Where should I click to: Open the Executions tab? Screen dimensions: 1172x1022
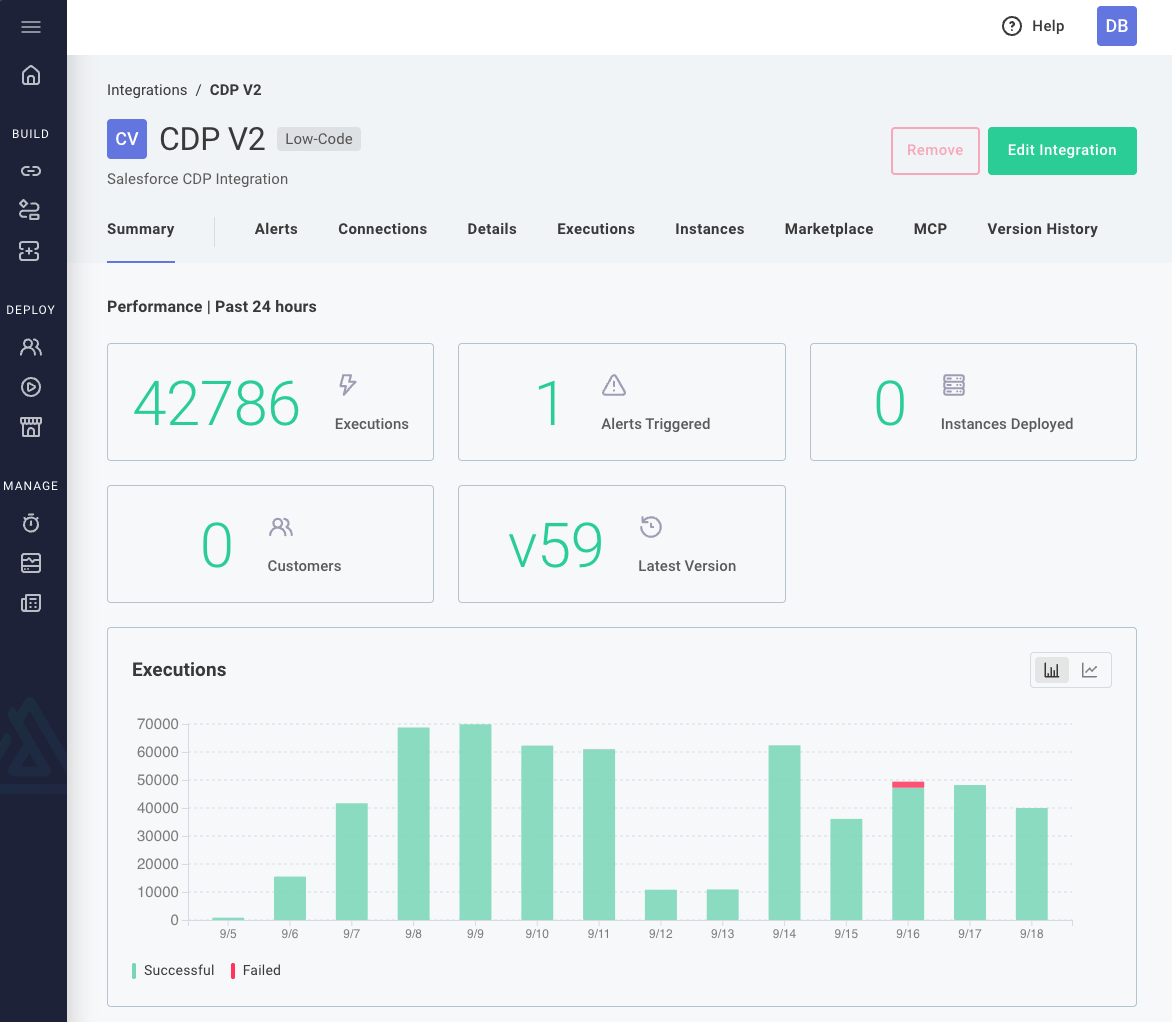[x=596, y=229]
